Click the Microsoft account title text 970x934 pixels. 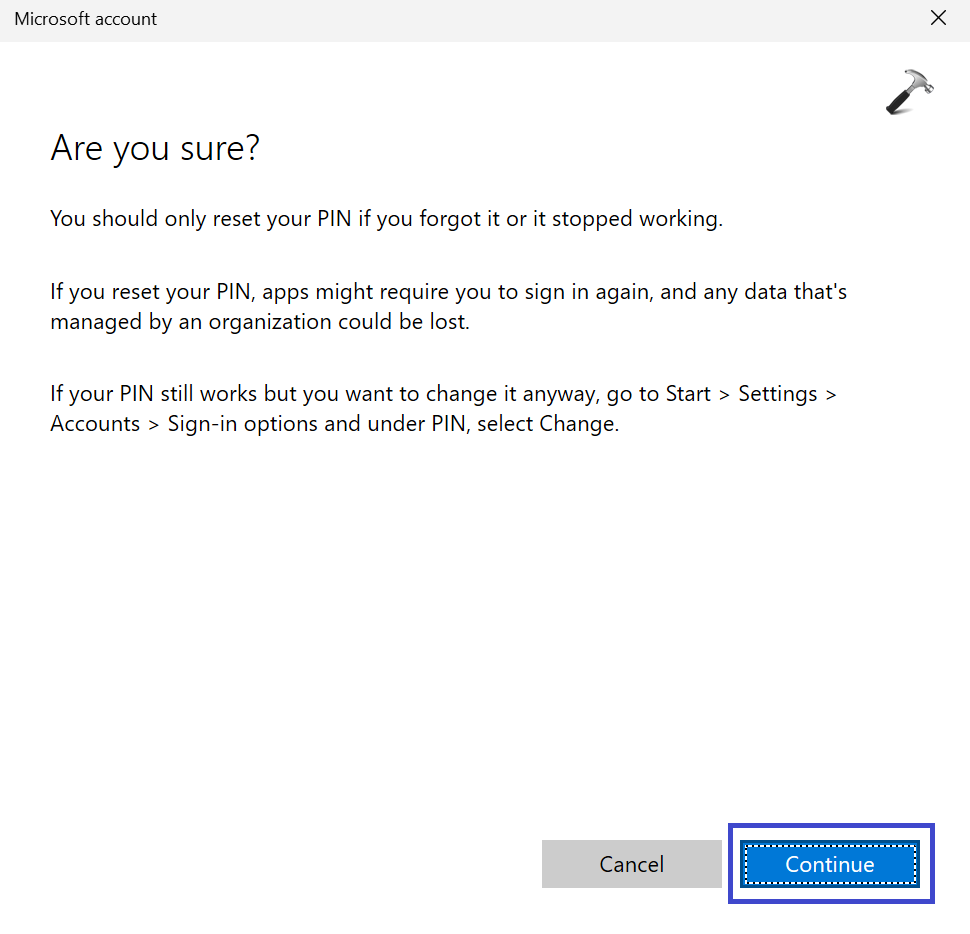(x=86, y=19)
